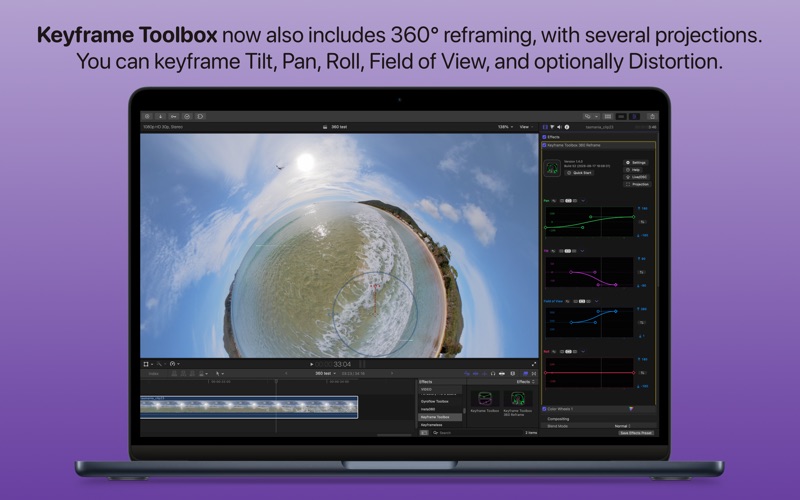
Task: Expand the Roll row chevron
Action: [x=583, y=352]
